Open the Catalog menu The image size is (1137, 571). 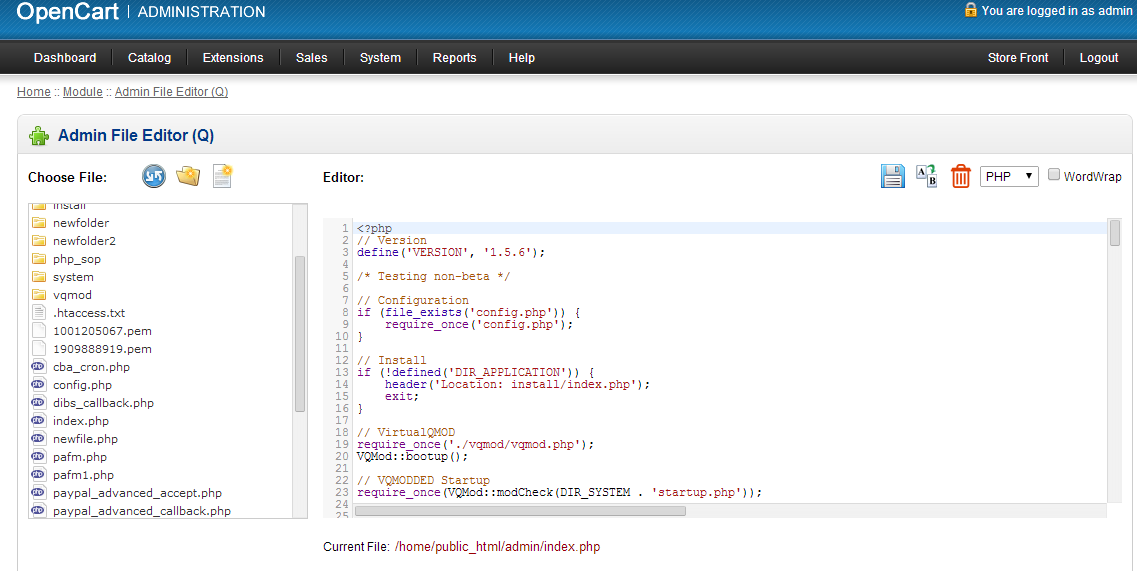coord(149,57)
